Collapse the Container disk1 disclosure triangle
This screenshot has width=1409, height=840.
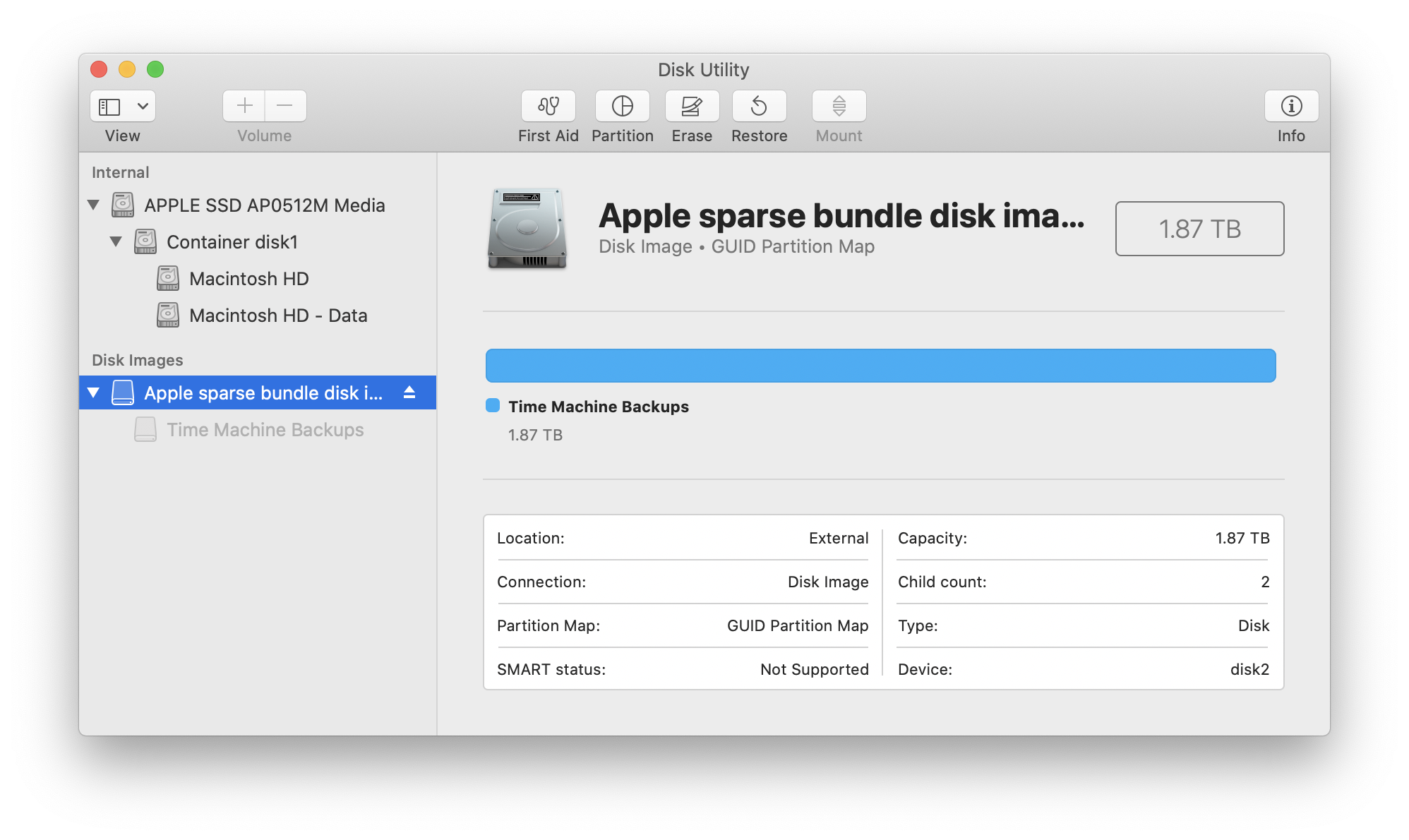[x=116, y=242]
